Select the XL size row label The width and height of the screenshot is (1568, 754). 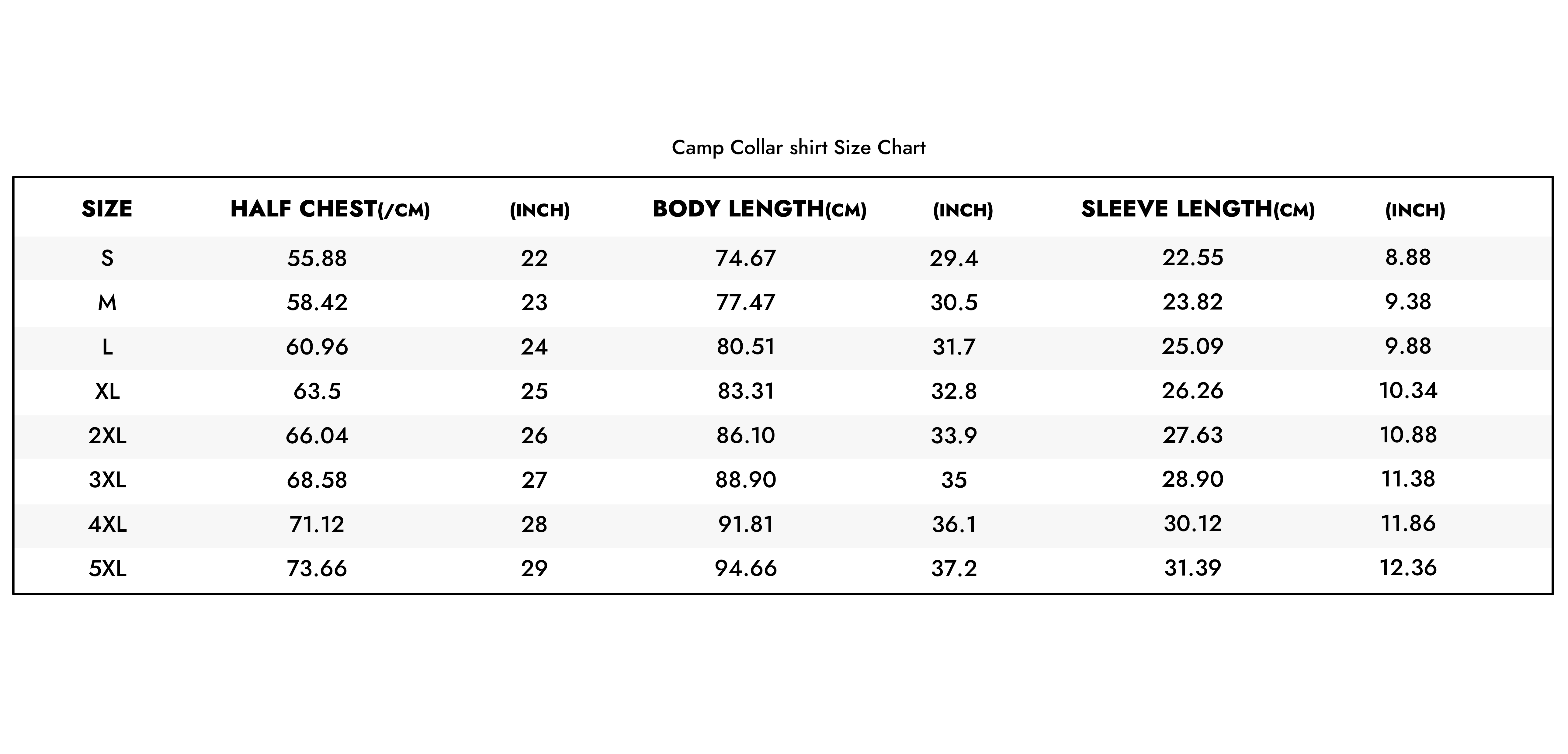pos(107,391)
